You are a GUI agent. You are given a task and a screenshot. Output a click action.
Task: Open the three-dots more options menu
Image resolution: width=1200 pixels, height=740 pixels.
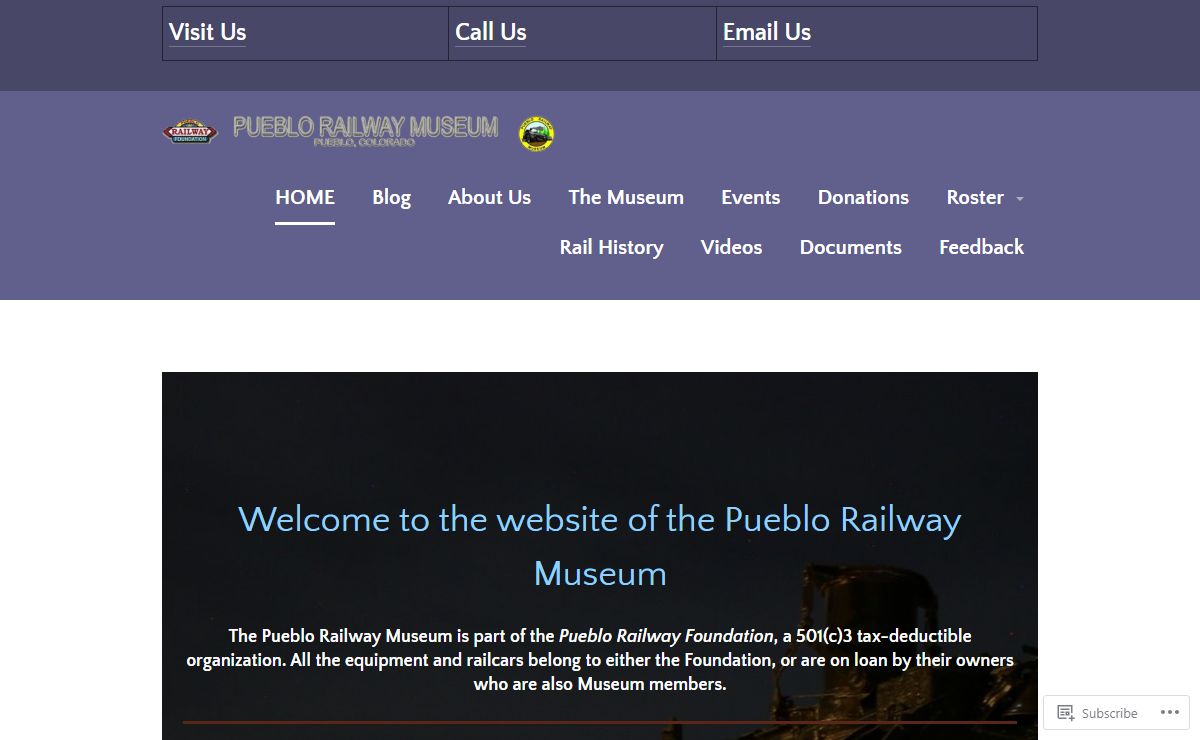[1169, 713]
